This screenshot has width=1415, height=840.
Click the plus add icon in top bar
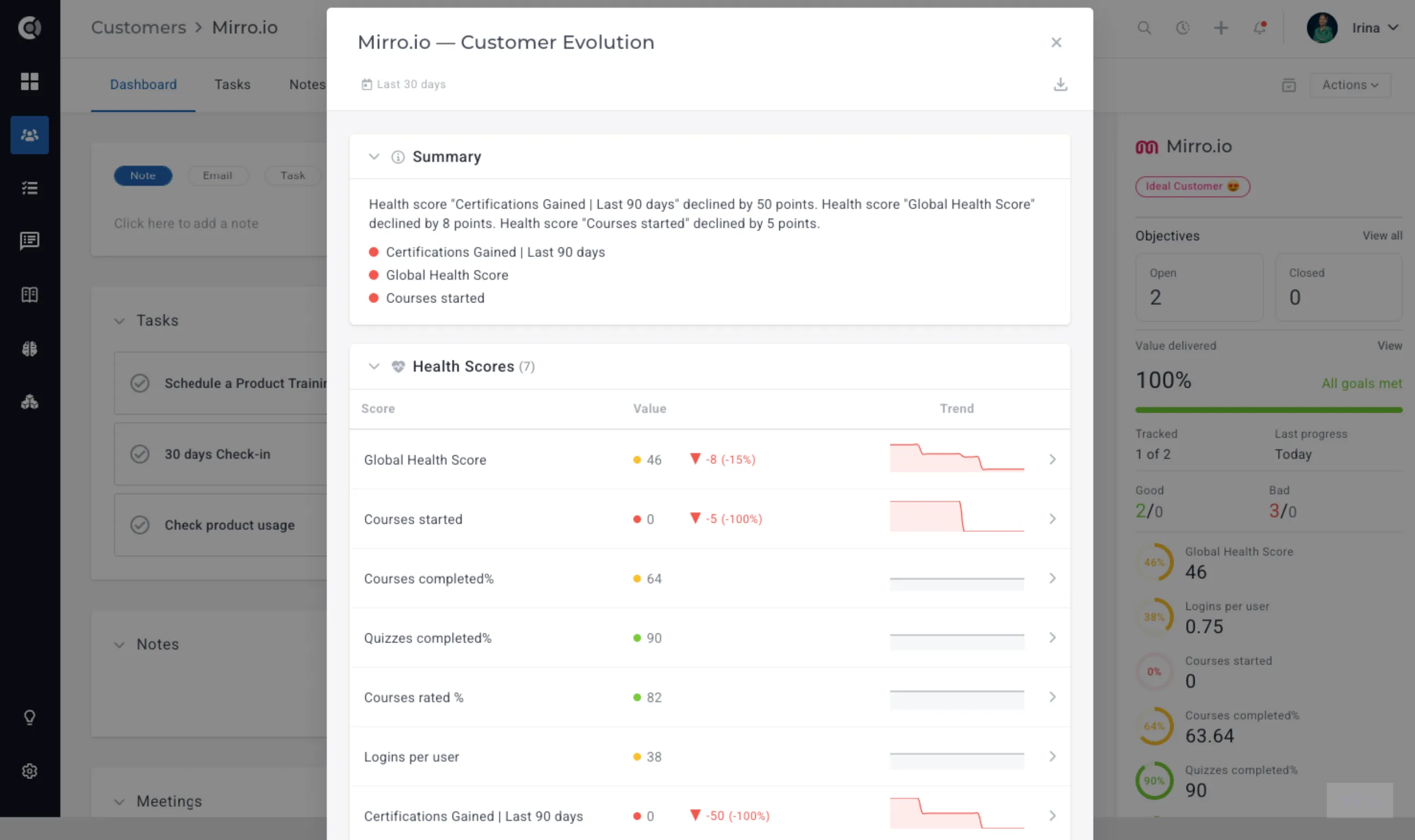point(1221,28)
